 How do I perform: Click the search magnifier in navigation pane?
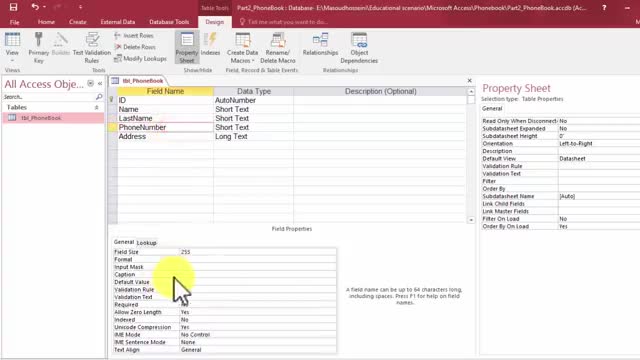99,97
